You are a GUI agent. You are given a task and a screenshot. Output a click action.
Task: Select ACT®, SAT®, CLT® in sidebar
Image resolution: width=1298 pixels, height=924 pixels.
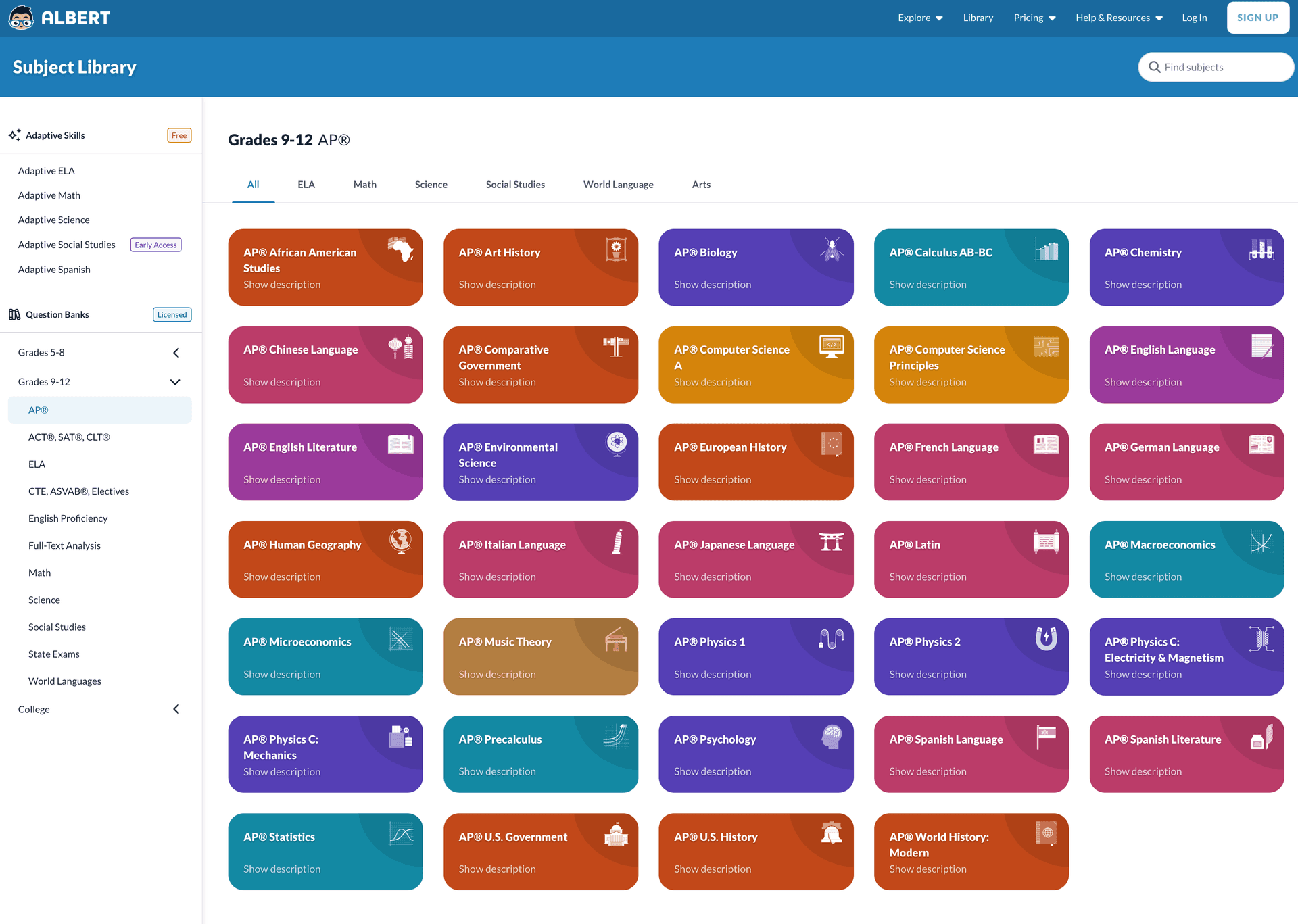coord(69,437)
